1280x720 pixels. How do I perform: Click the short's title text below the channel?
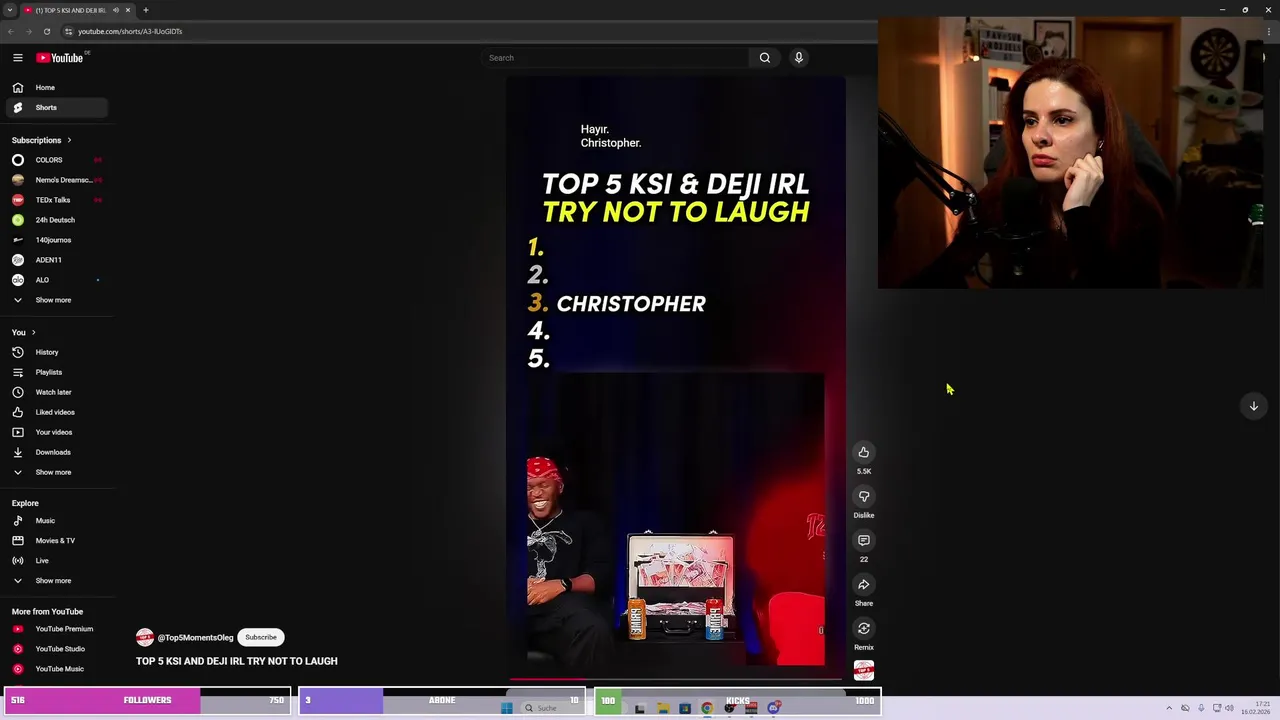tap(237, 661)
